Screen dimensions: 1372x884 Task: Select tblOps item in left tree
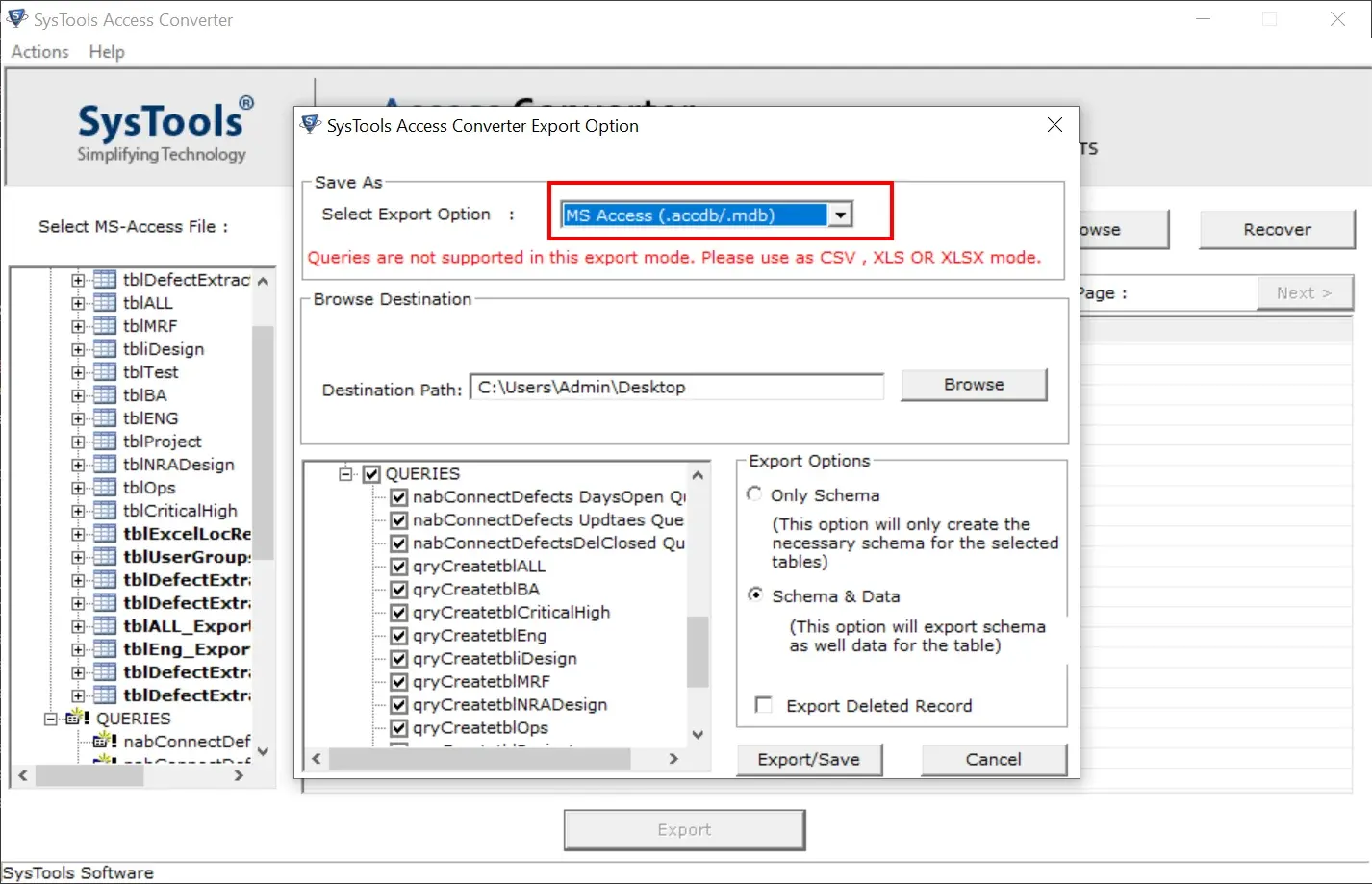[x=149, y=488]
